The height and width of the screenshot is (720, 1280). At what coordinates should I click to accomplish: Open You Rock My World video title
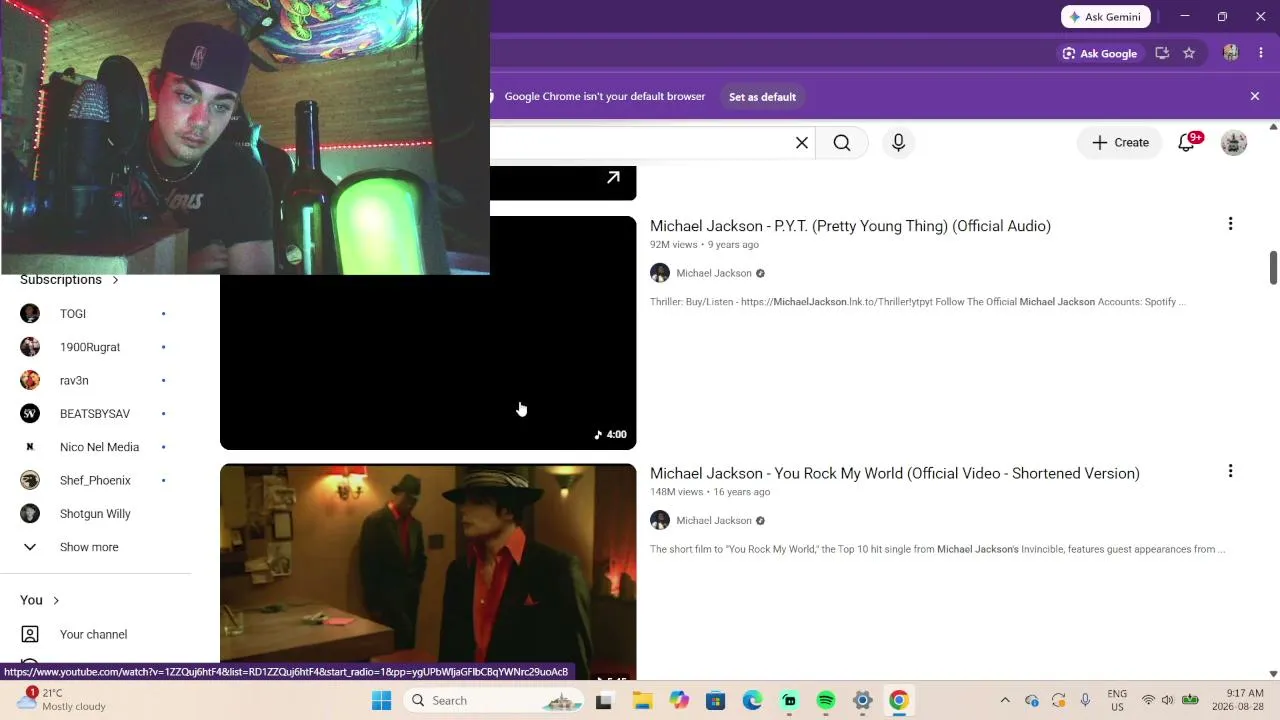[x=895, y=473]
